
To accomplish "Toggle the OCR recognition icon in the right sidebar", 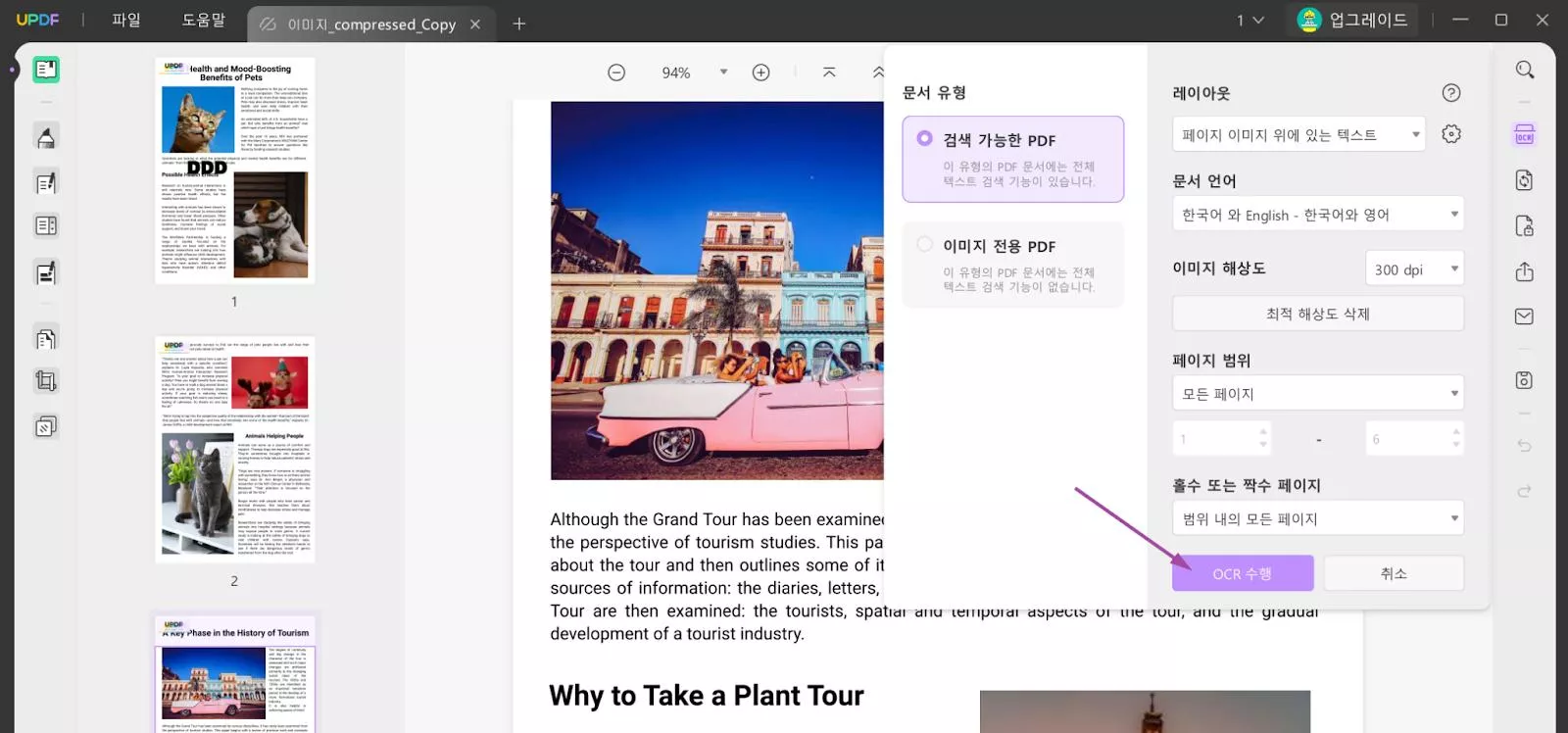I will (x=1525, y=135).
